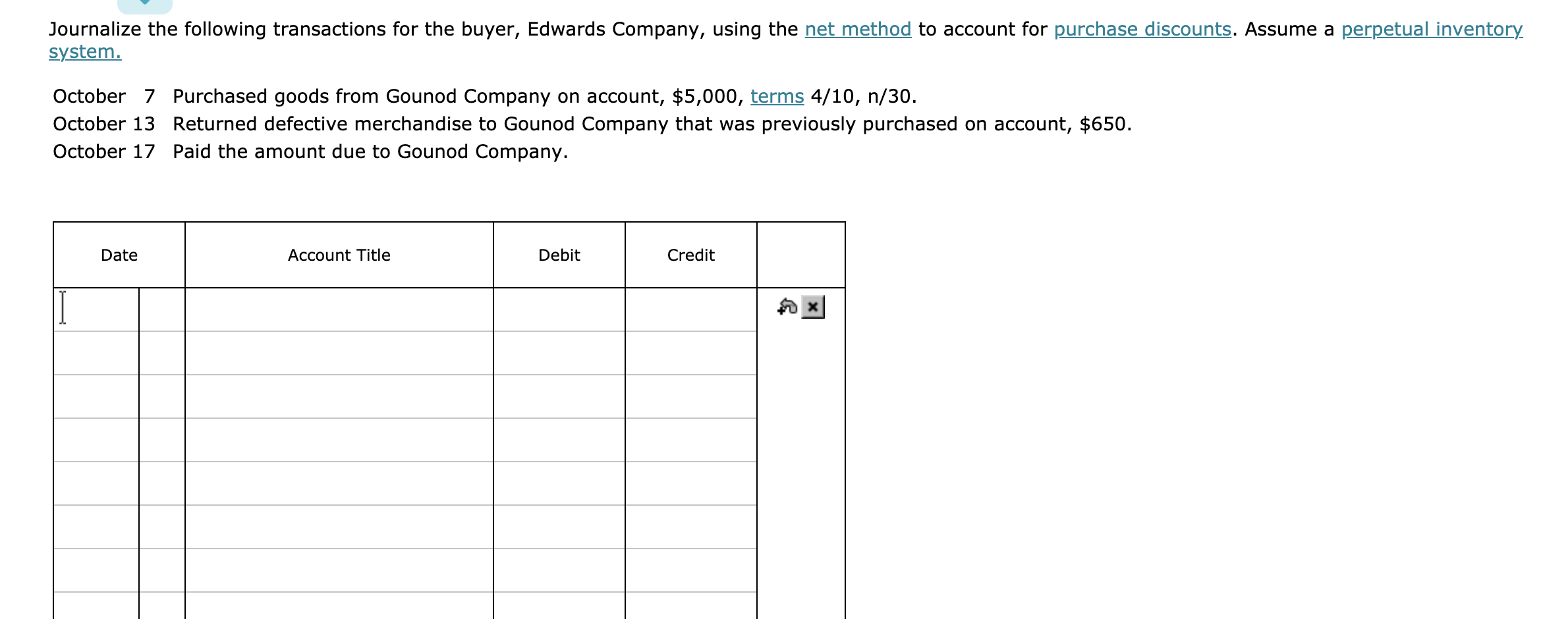
Task: Click the Credit column header
Action: click(690, 255)
